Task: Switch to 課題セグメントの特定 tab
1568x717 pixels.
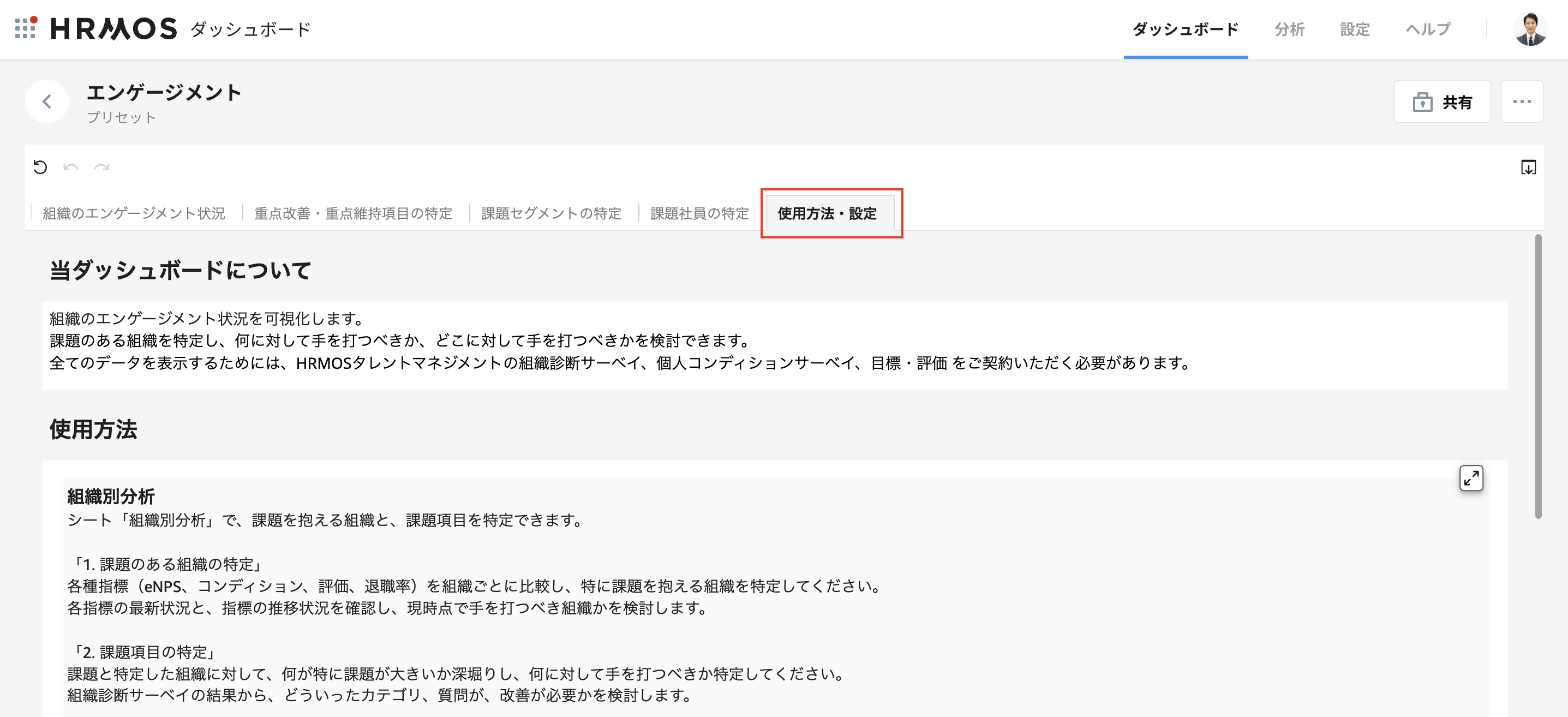Action: pyautogui.click(x=551, y=214)
